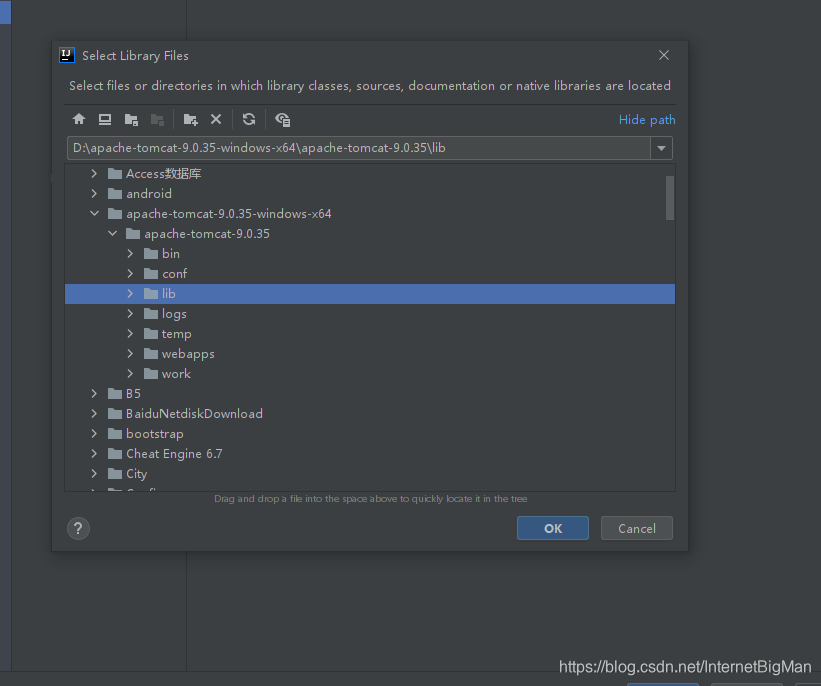Refresh the file tree

pos(249,119)
